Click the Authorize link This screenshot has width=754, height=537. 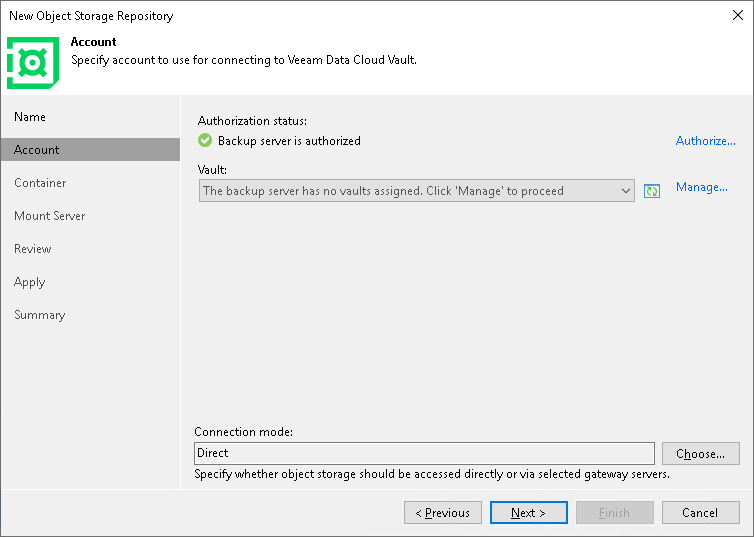(x=705, y=141)
